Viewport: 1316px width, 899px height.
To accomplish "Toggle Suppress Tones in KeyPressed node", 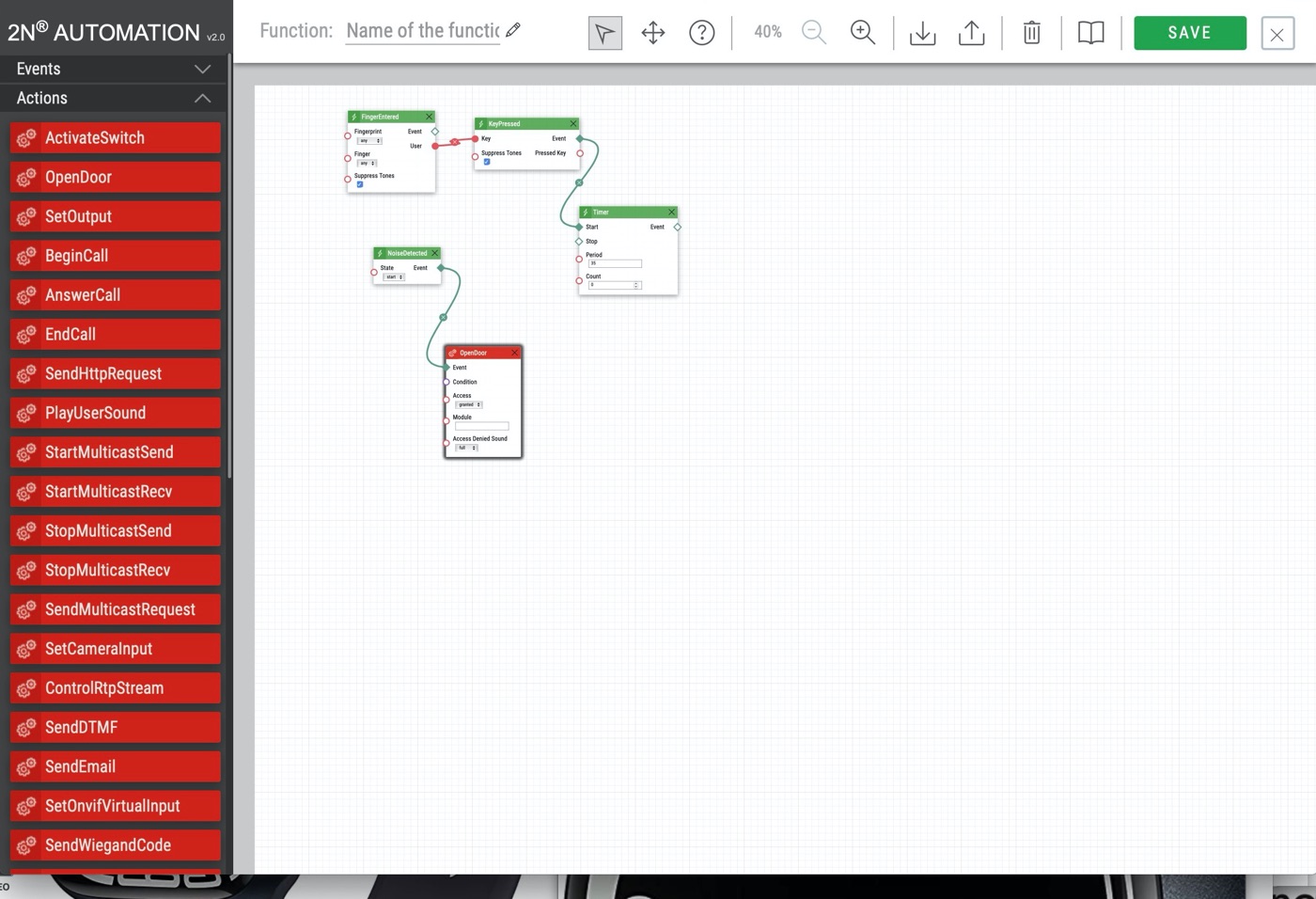I will (x=487, y=162).
